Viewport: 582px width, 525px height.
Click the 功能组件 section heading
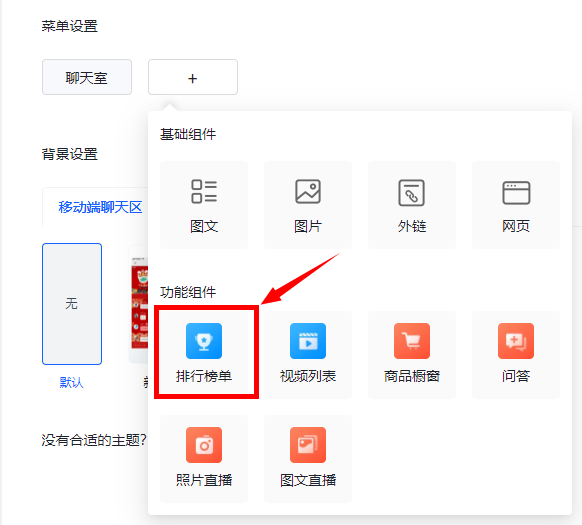(188, 292)
